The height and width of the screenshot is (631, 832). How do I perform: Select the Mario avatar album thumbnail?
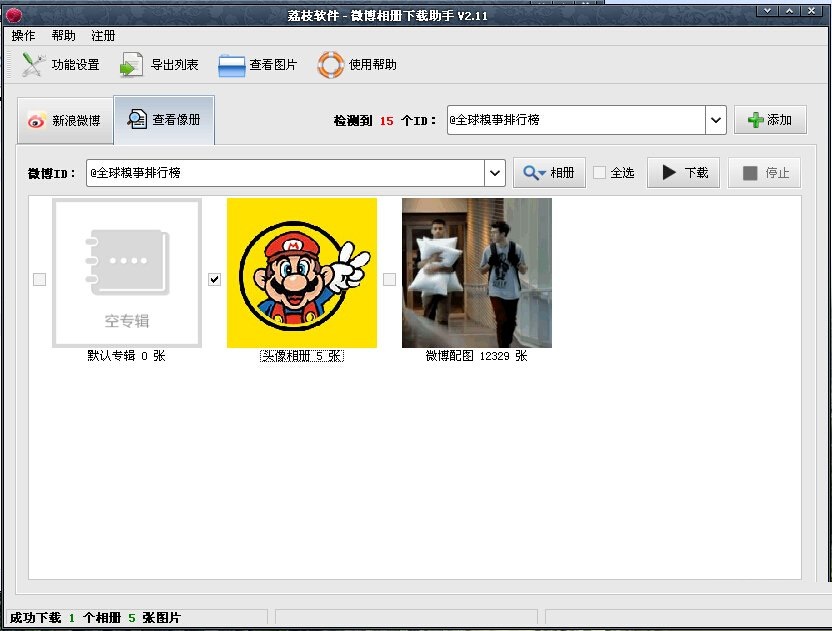302,273
